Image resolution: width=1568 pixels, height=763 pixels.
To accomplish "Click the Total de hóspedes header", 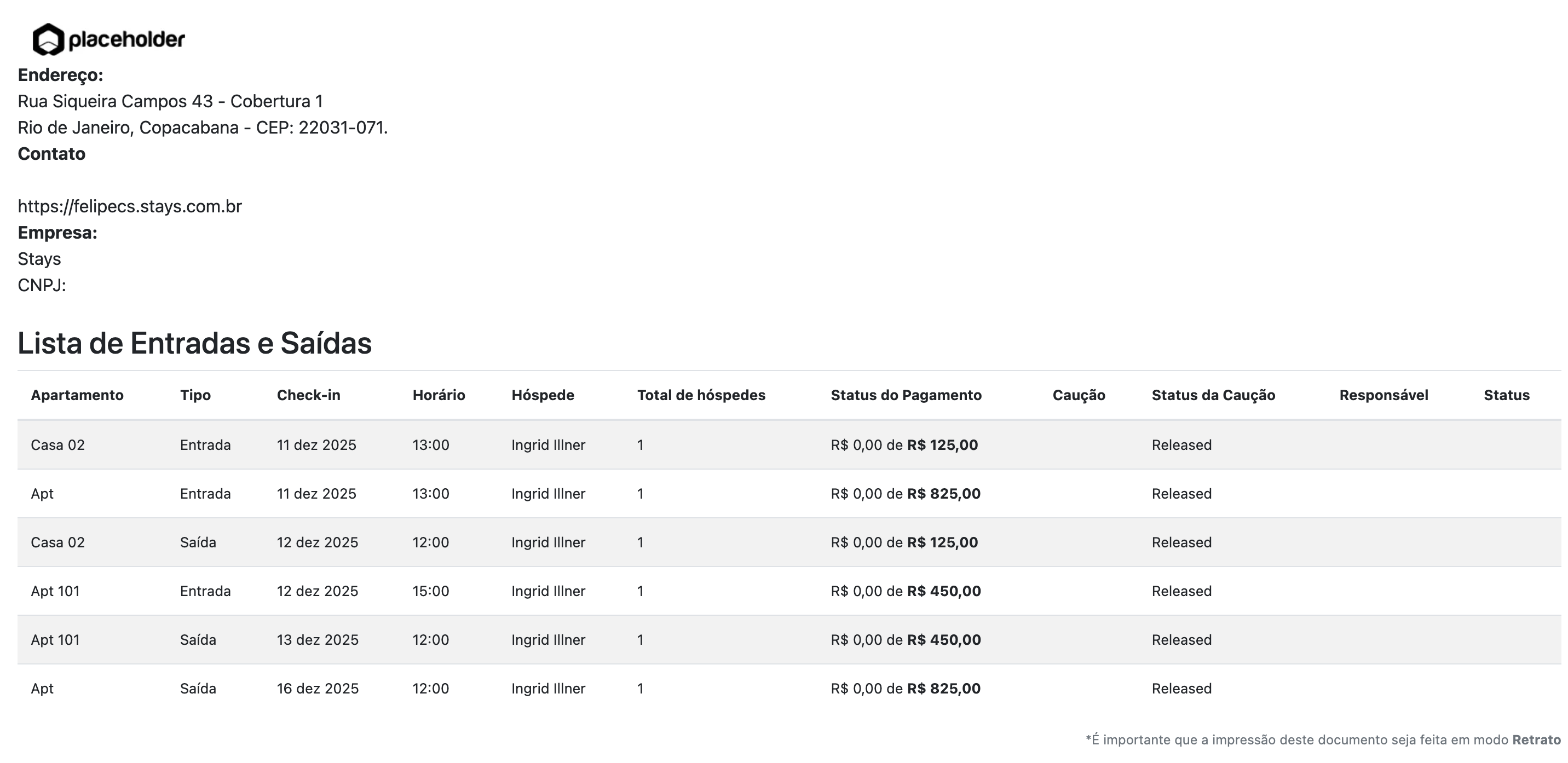I will click(x=701, y=395).
